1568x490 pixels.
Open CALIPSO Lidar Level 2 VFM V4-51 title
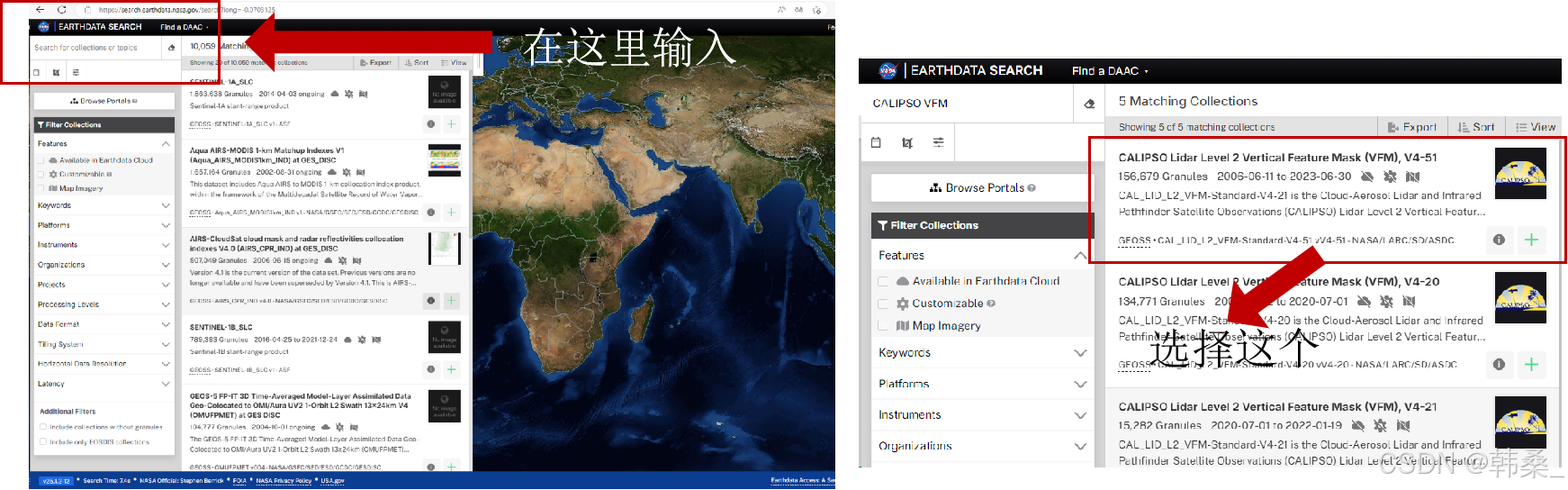[x=1277, y=158]
